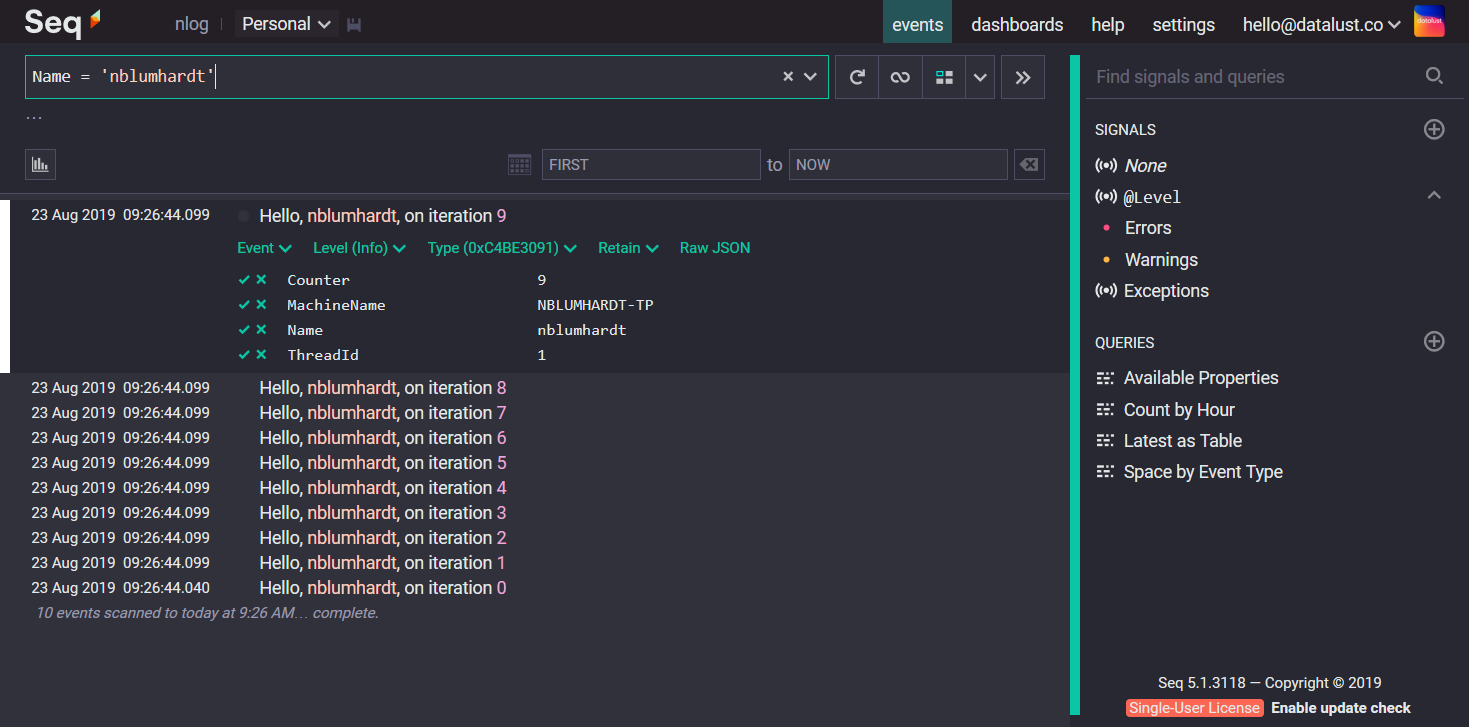
Task: Collapse the signals sidebar with double chevron
Action: coord(1022,77)
